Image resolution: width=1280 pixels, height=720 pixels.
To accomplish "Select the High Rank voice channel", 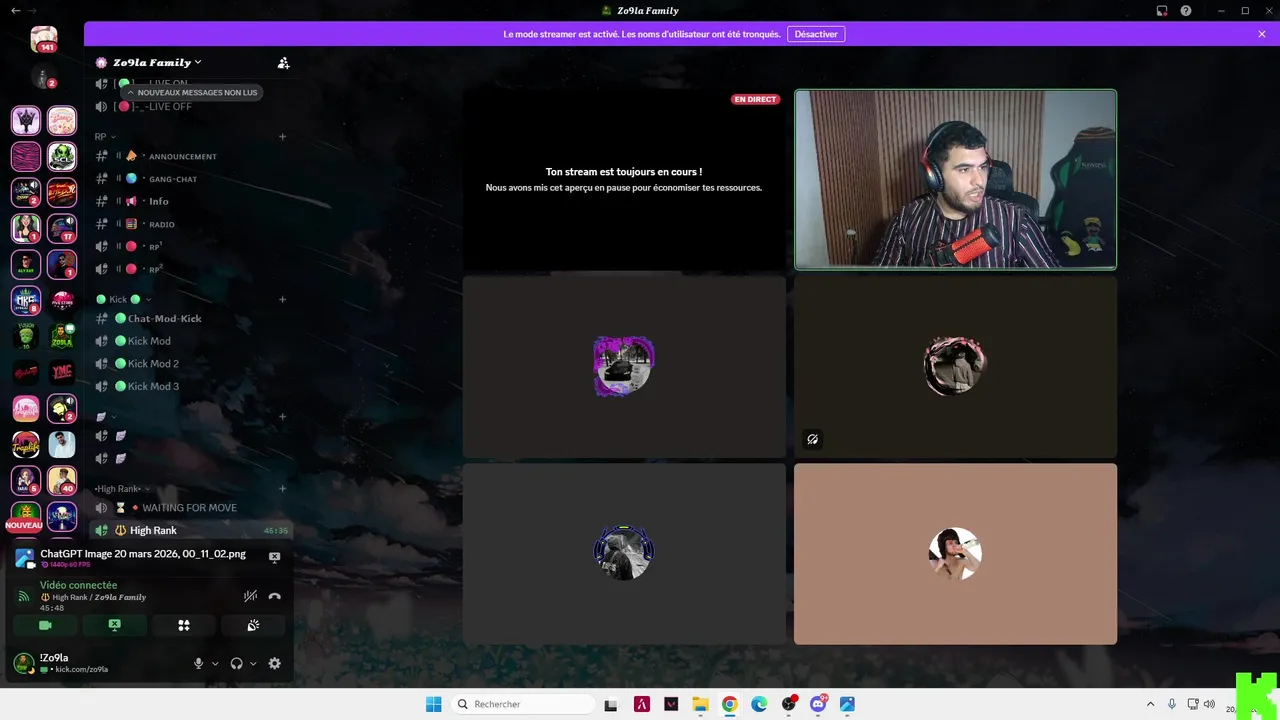I will point(190,531).
